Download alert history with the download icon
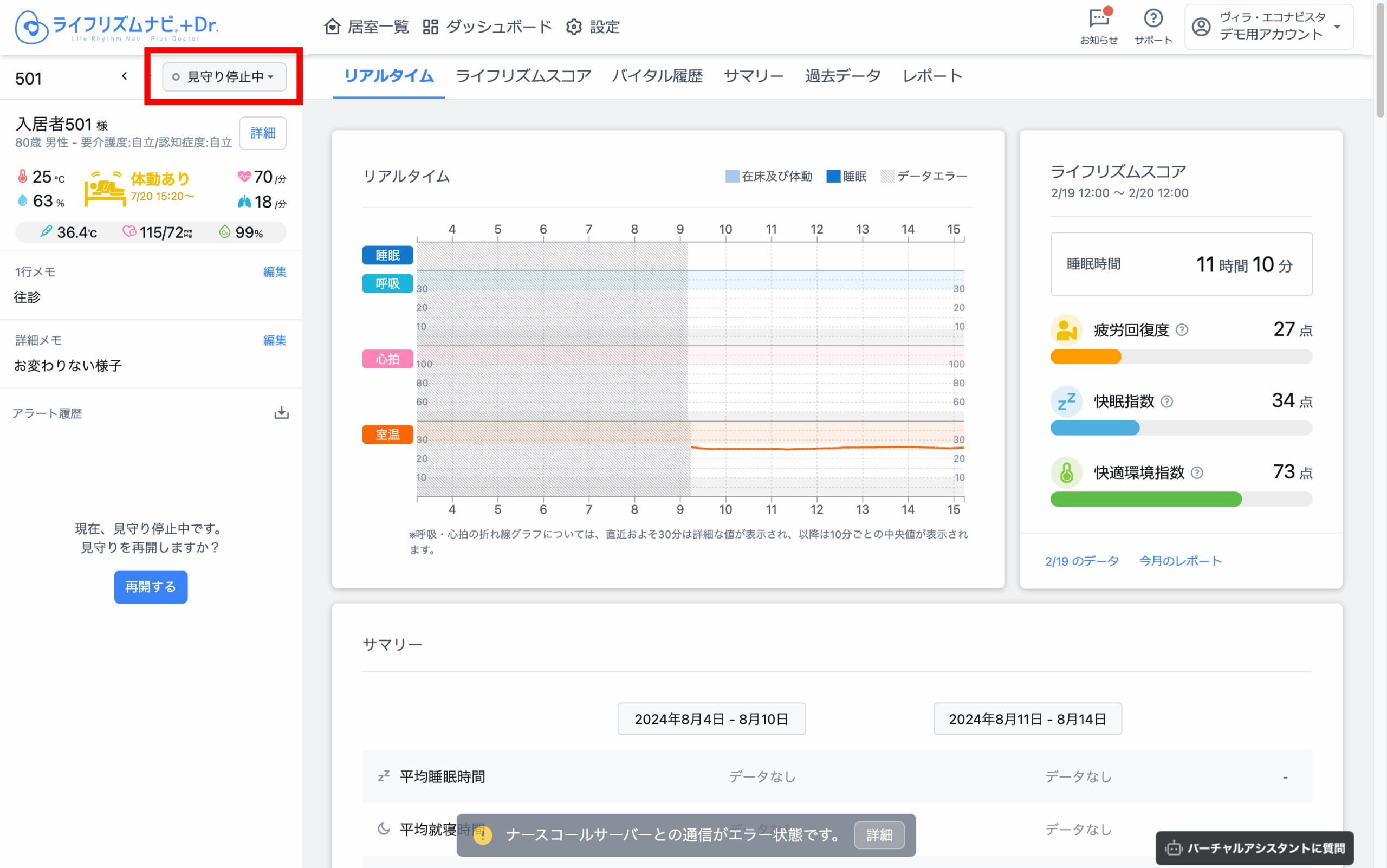The height and width of the screenshot is (868, 1387). (x=281, y=413)
